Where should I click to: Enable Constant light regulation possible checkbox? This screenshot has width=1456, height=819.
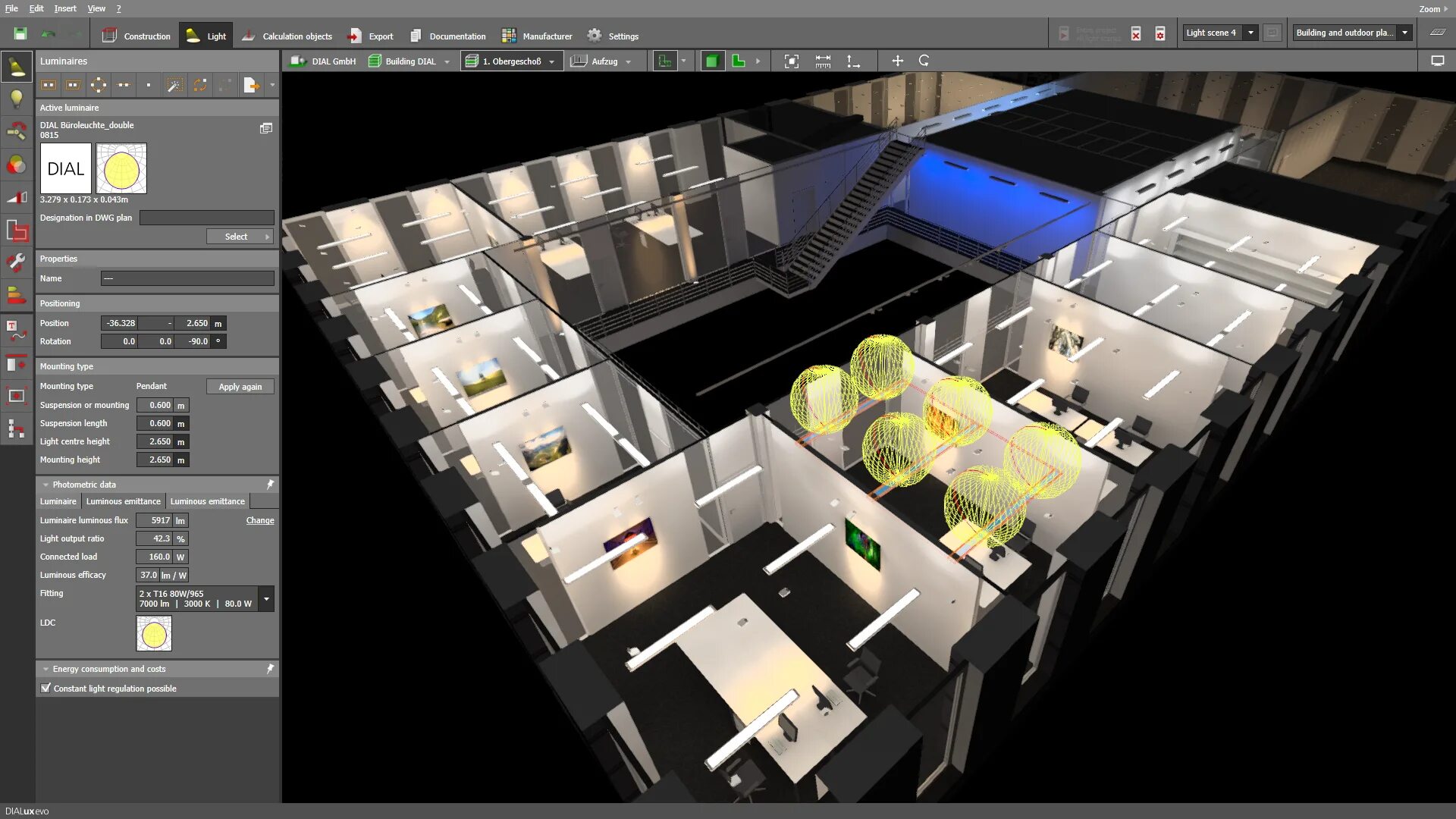coord(46,688)
